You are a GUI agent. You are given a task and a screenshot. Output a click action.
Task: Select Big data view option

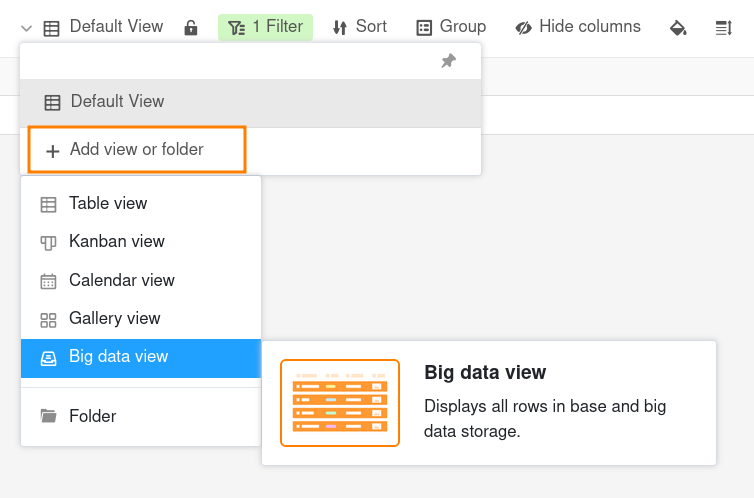click(x=118, y=357)
